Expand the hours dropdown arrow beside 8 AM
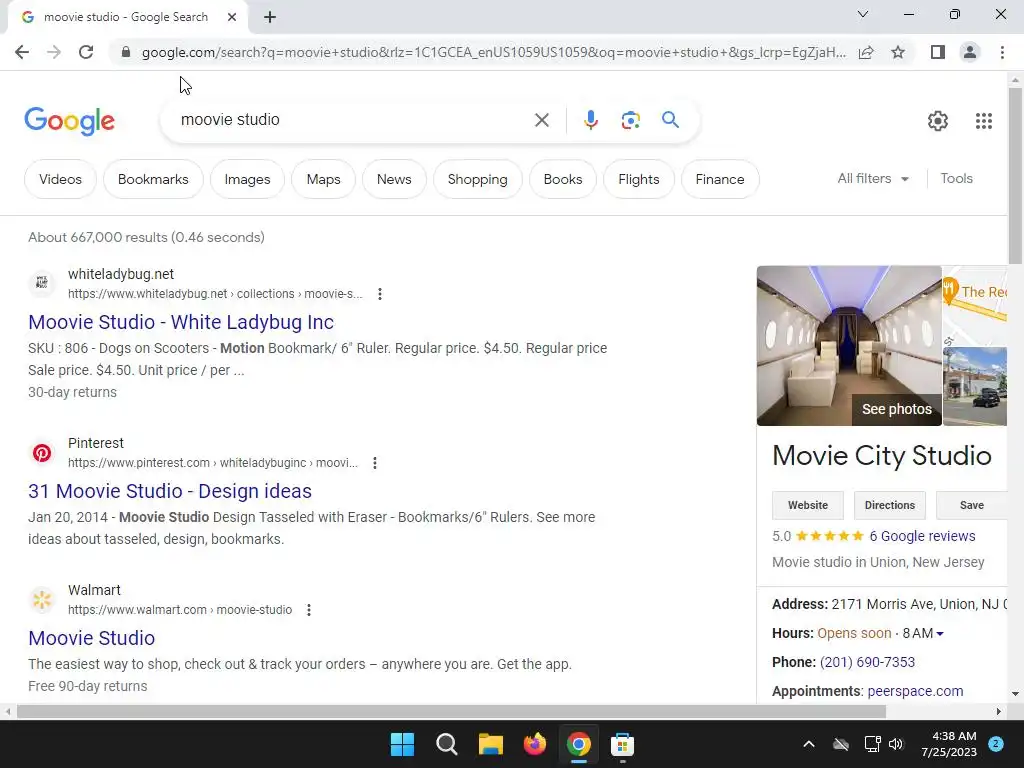 [940, 633]
